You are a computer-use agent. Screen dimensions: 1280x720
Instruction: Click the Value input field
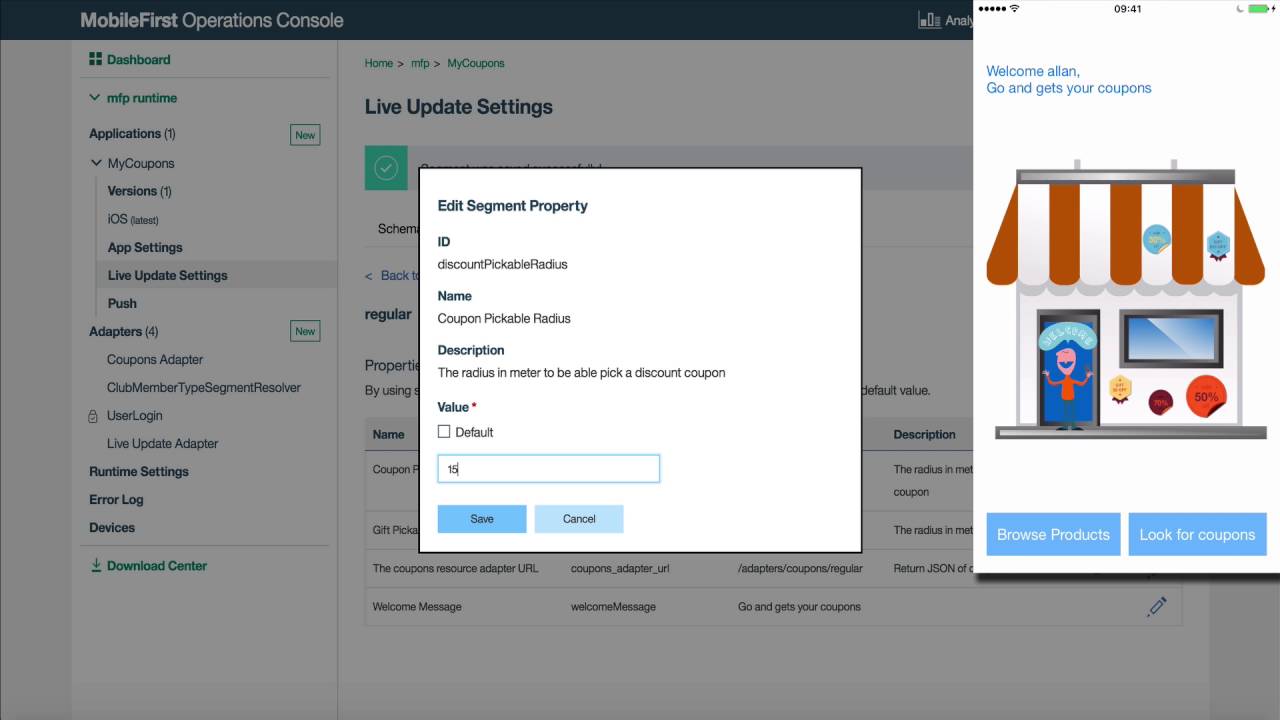[549, 468]
